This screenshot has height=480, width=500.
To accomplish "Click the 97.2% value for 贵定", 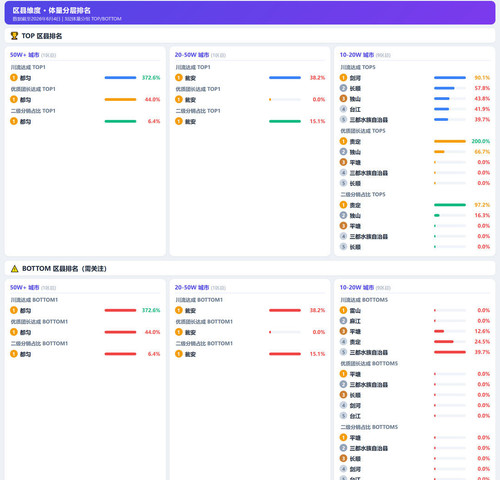I will pos(482,205).
